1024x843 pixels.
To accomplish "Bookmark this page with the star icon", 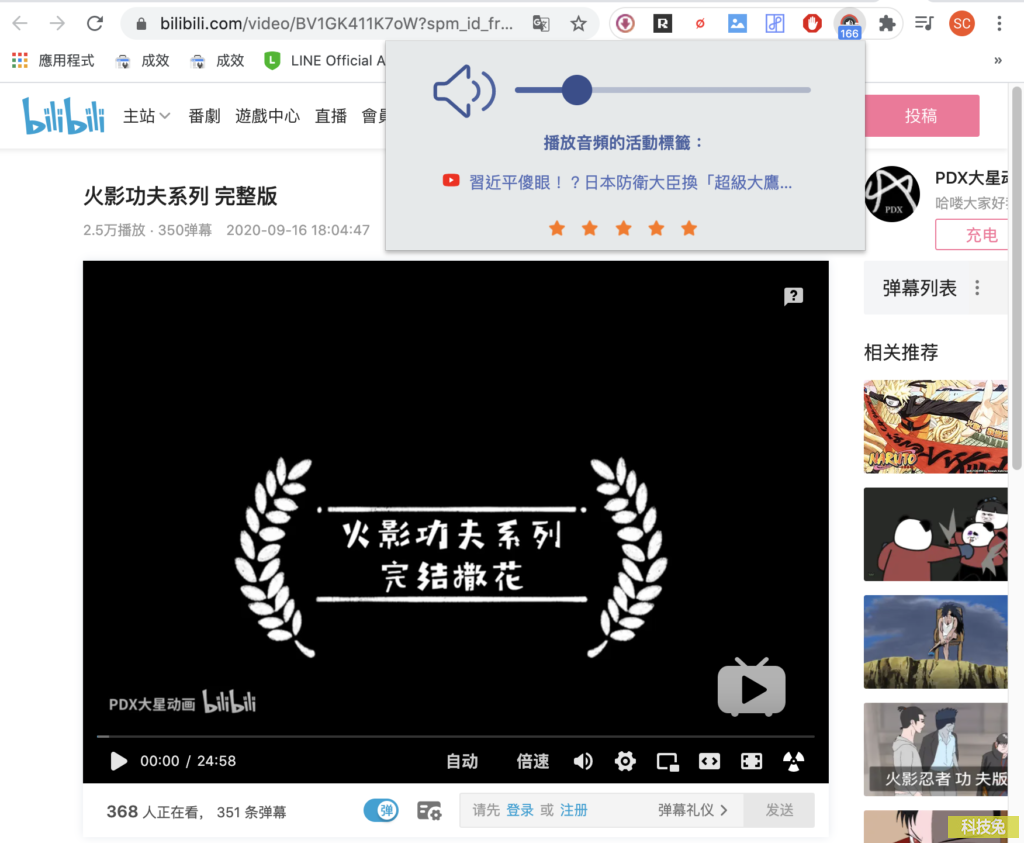I will [x=578, y=24].
